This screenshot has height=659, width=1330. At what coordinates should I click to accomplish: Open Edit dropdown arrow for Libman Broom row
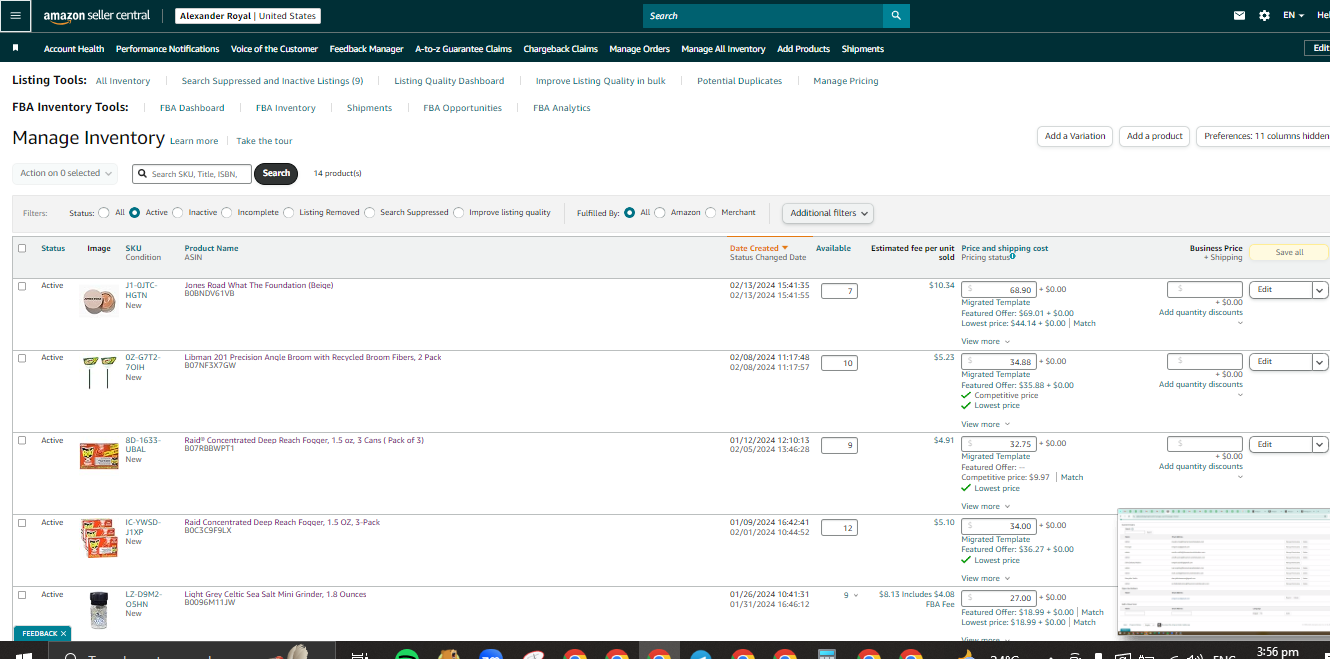[x=1320, y=362]
